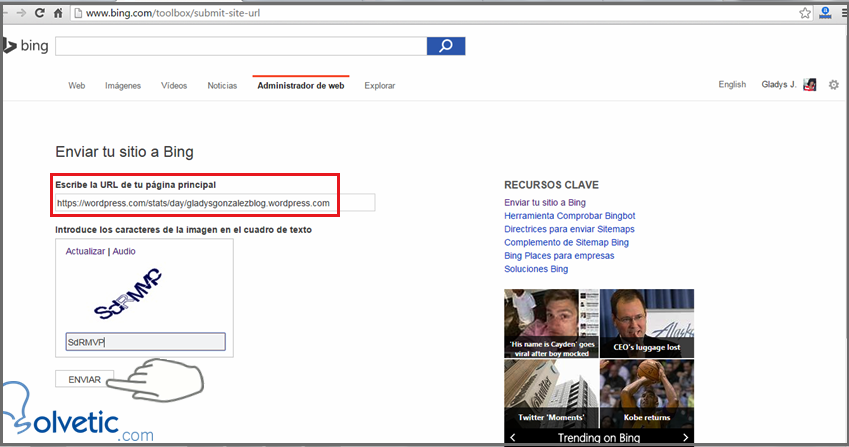The image size is (849, 447).
Task: Switch language to English
Action: pos(732,84)
